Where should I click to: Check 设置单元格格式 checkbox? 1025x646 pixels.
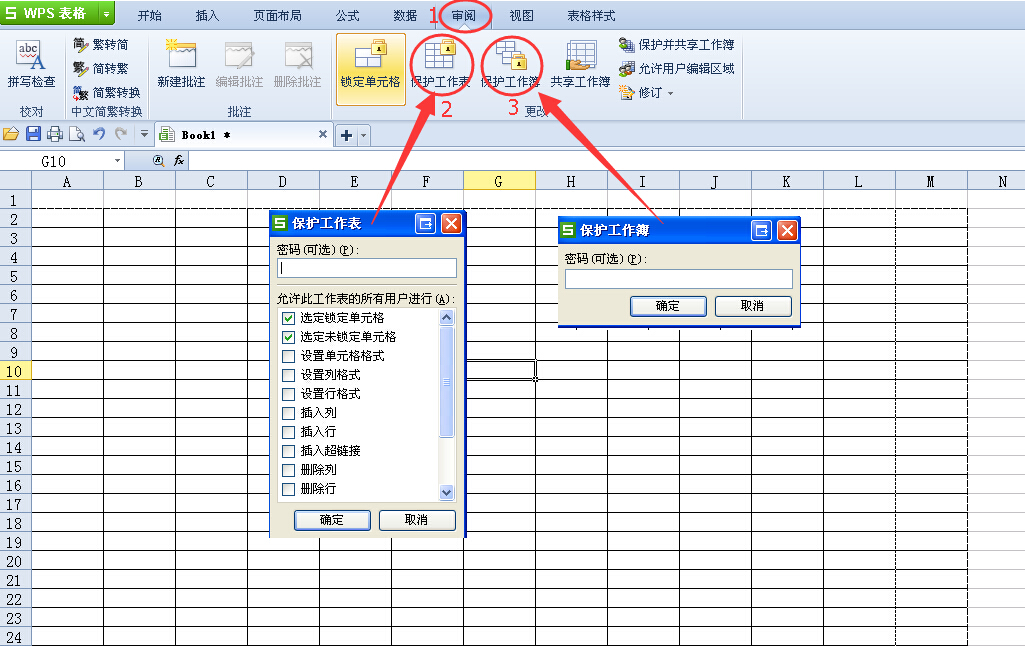[x=288, y=356]
